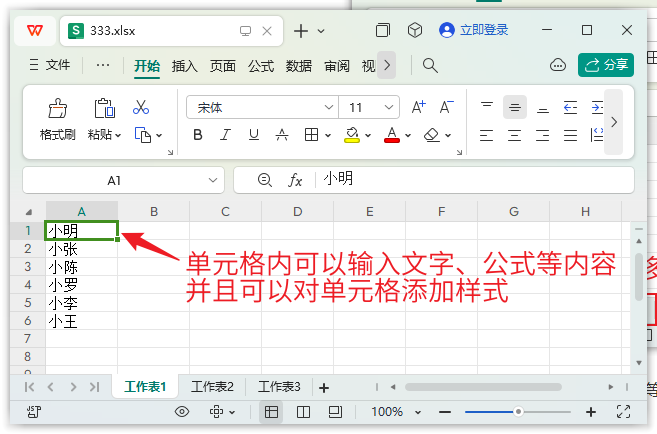
Task: Click the eraser clear-format icon
Action: pos(432,134)
